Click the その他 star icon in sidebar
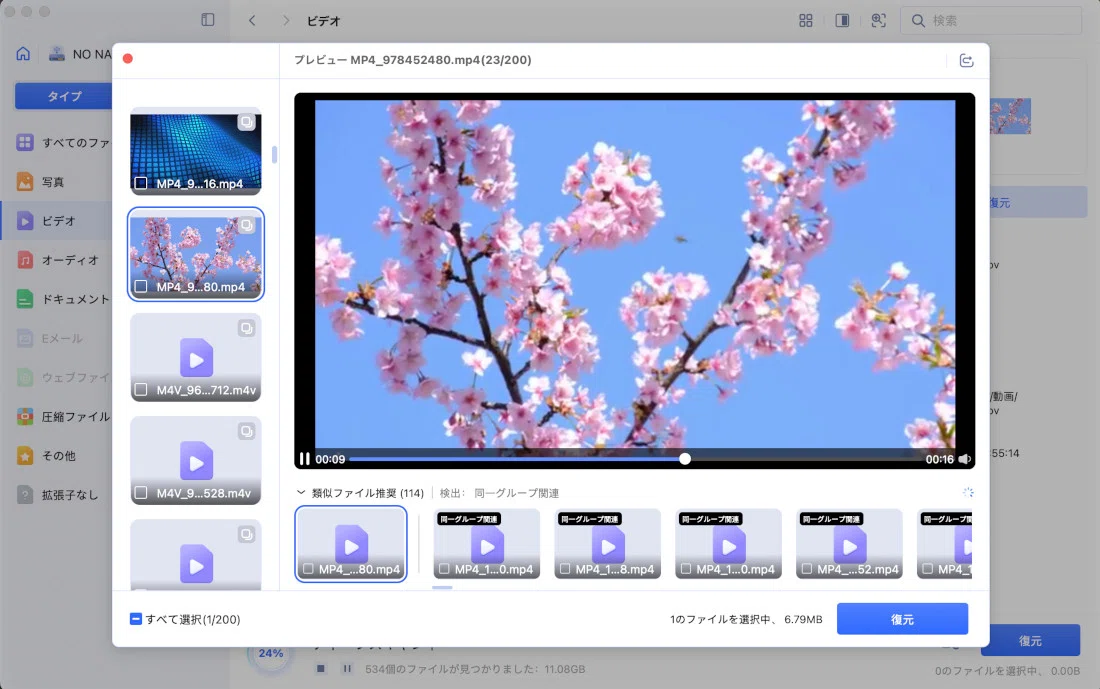Image resolution: width=1100 pixels, height=689 pixels. 25,456
